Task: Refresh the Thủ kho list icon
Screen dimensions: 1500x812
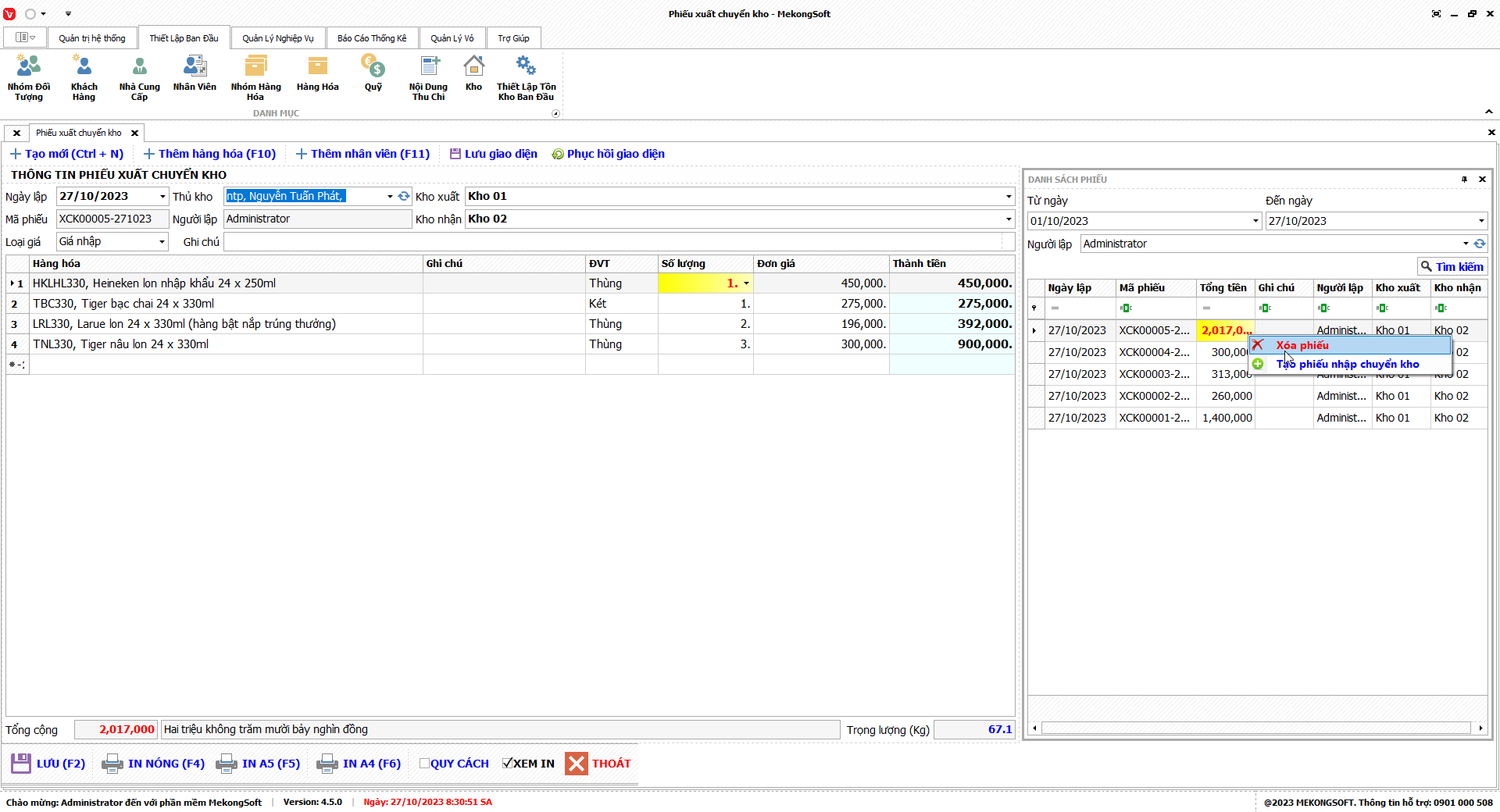Action: point(404,197)
